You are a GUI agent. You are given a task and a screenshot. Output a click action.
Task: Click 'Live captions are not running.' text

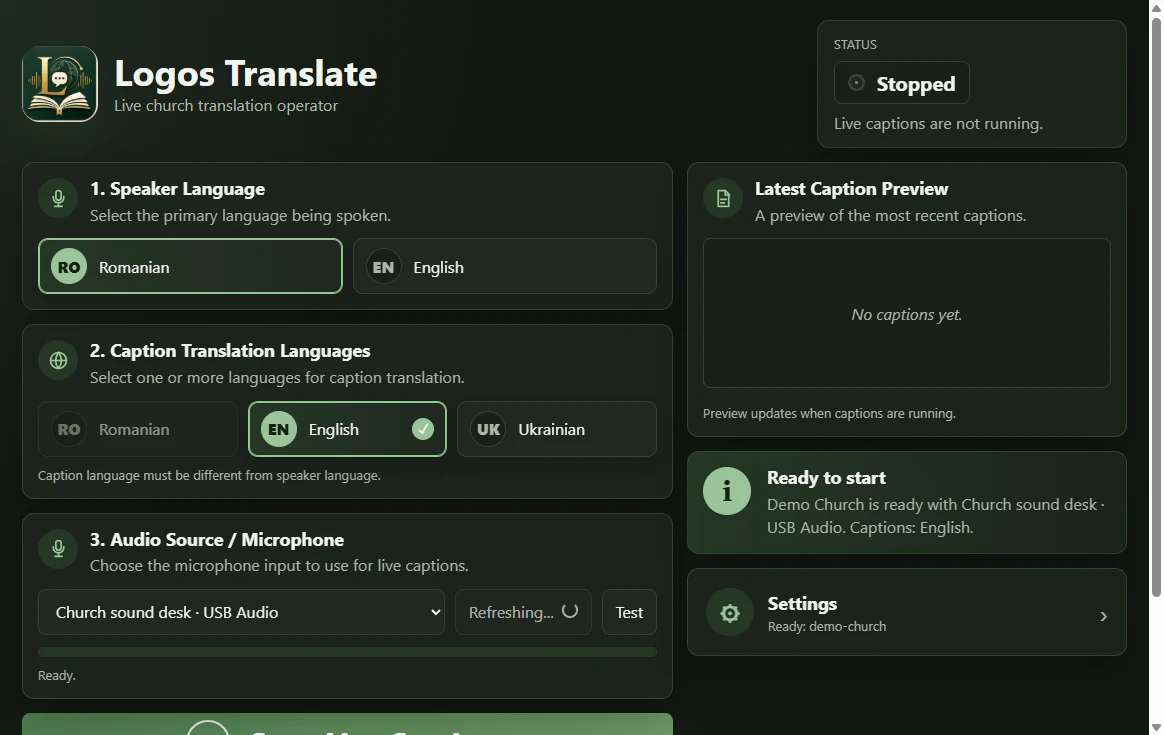coord(938,124)
